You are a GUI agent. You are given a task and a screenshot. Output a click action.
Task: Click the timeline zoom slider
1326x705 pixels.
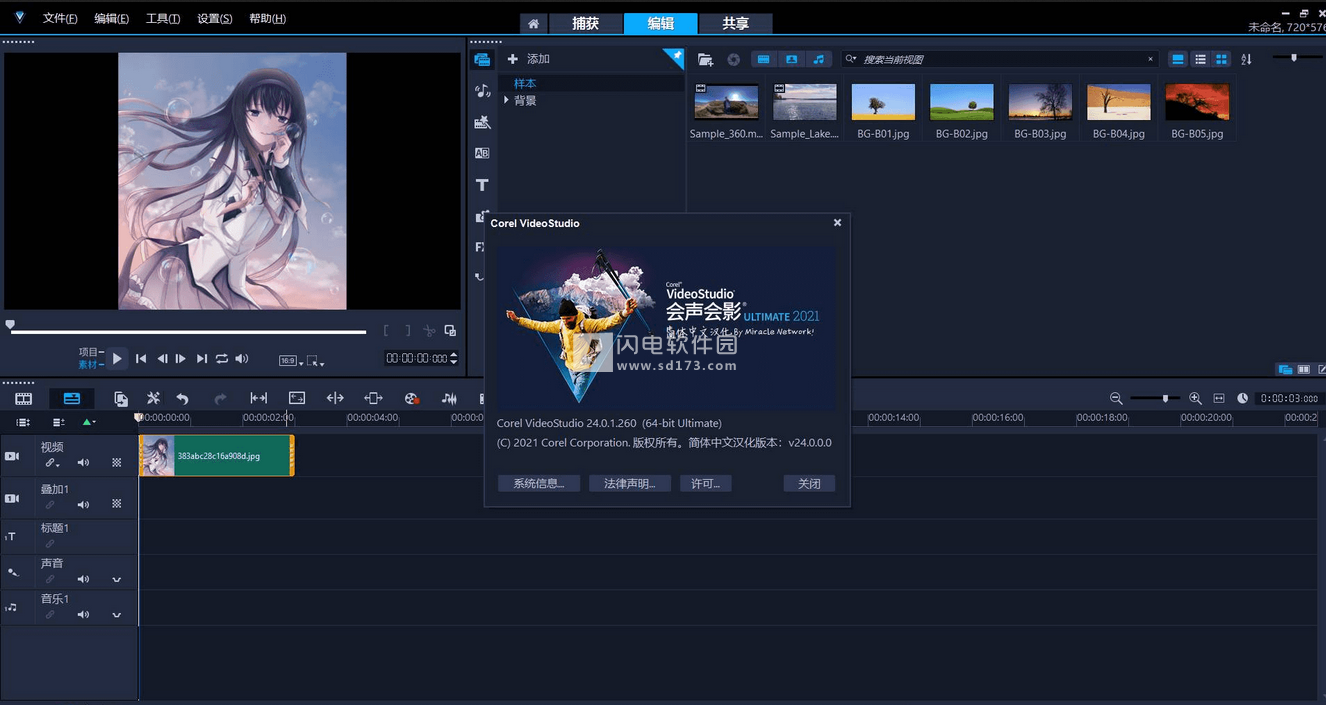[1156, 398]
